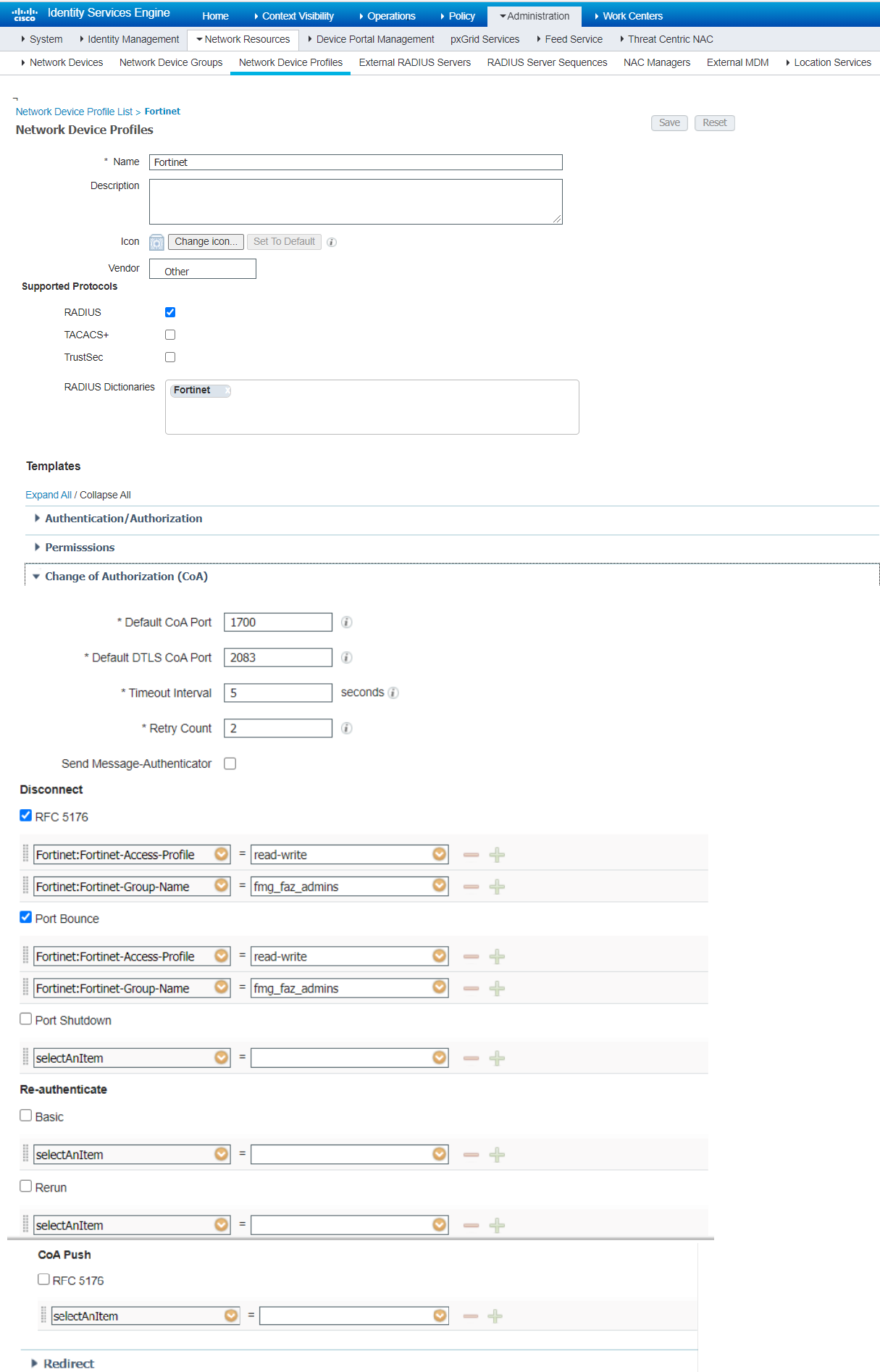Add row after Disconnect Fortinet-Group-Name attribute
Viewport: 880px width, 1372px height.
(497, 887)
